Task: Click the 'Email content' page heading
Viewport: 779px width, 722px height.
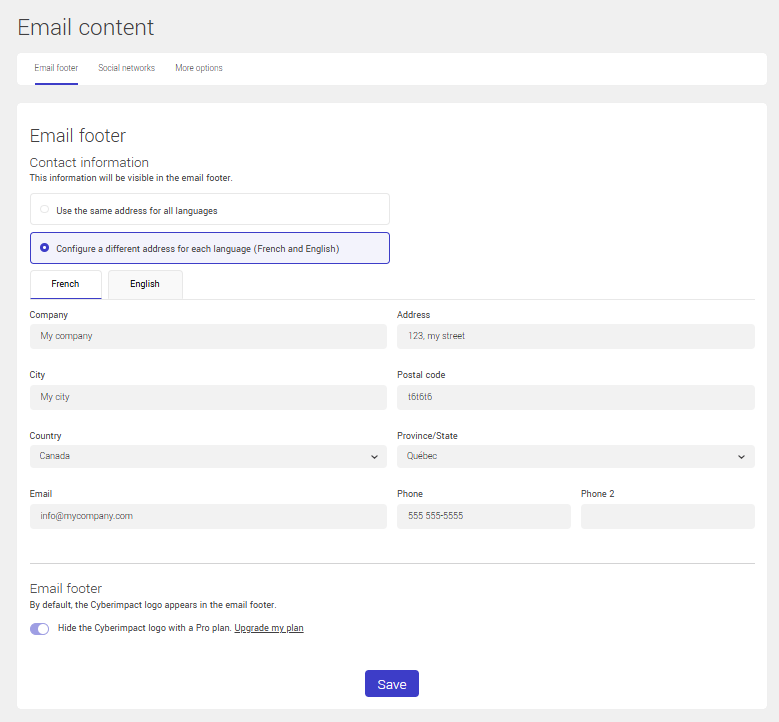Action: coord(86,27)
